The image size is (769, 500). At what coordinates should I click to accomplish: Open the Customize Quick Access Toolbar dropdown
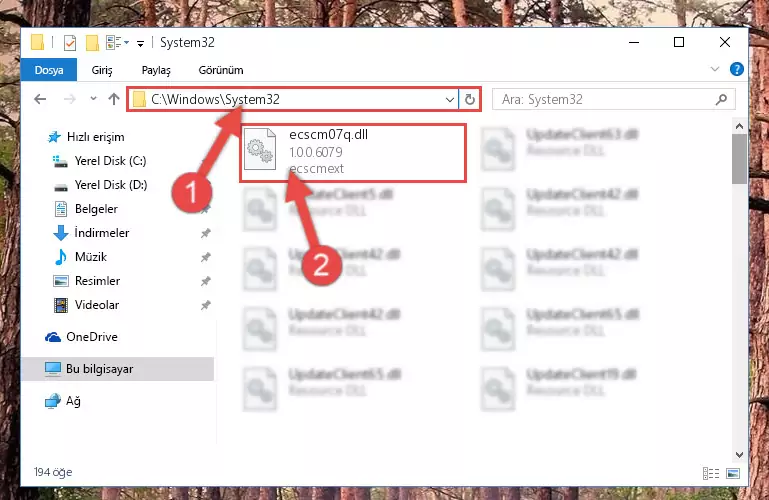(x=140, y=44)
